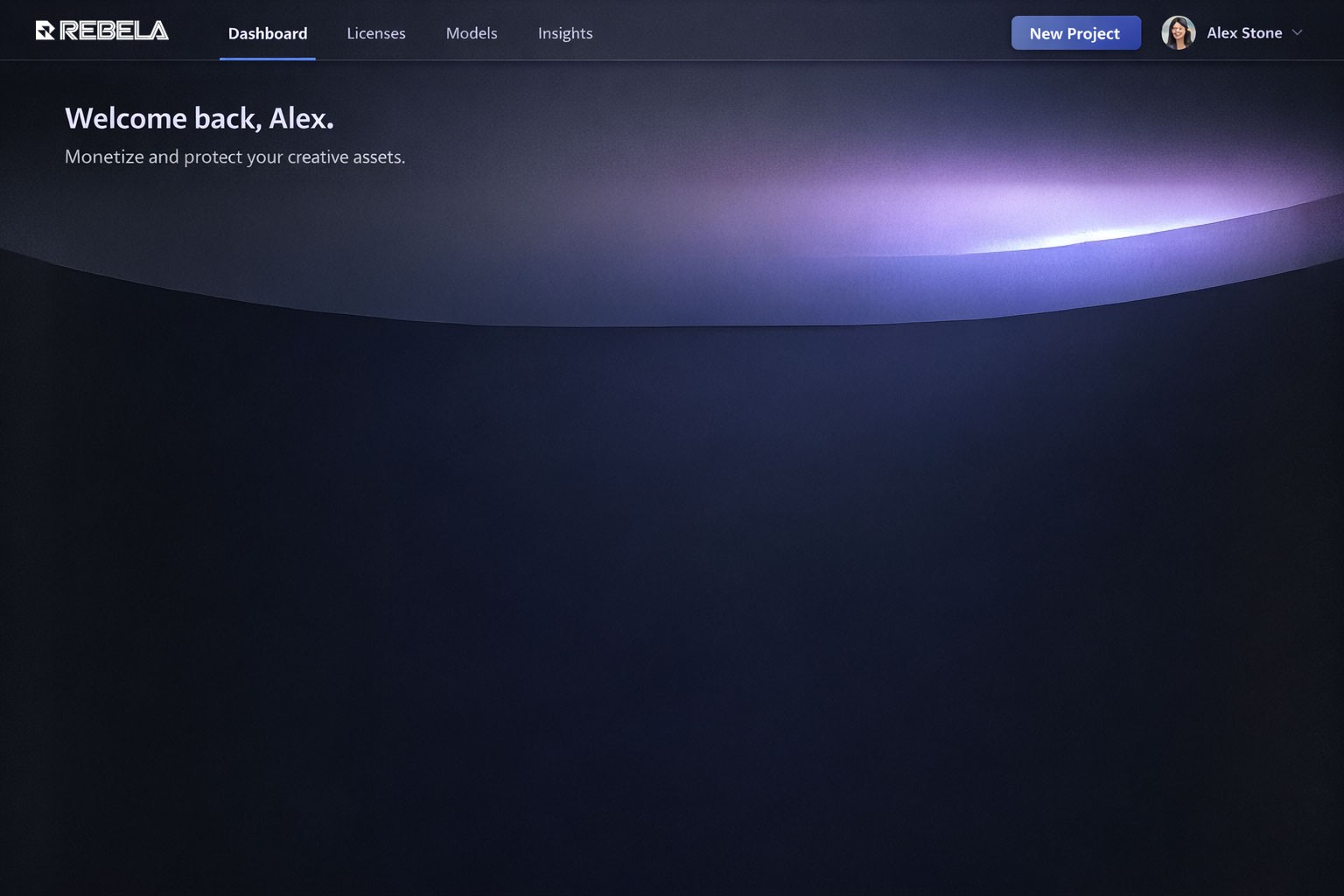The image size is (1344, 896).
Task: Open the Insights tab
Action: click(565, 33)
